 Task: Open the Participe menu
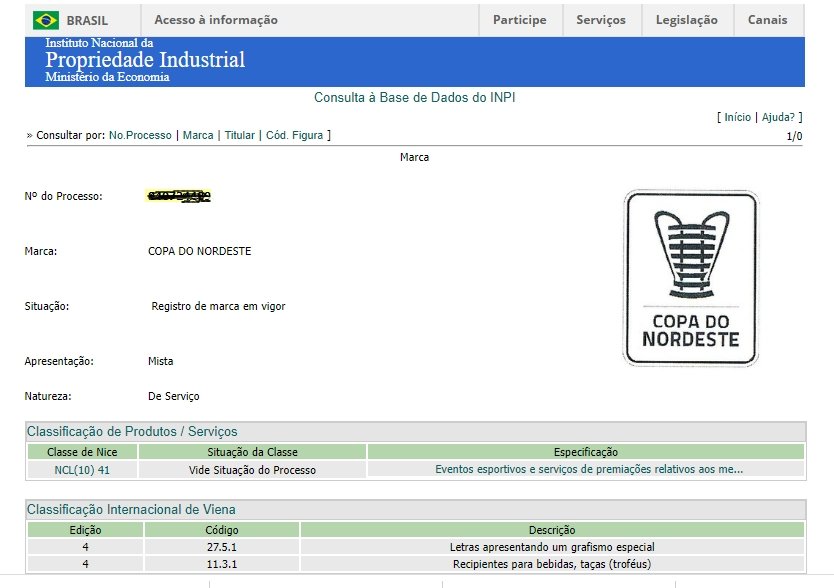[520, 20]
